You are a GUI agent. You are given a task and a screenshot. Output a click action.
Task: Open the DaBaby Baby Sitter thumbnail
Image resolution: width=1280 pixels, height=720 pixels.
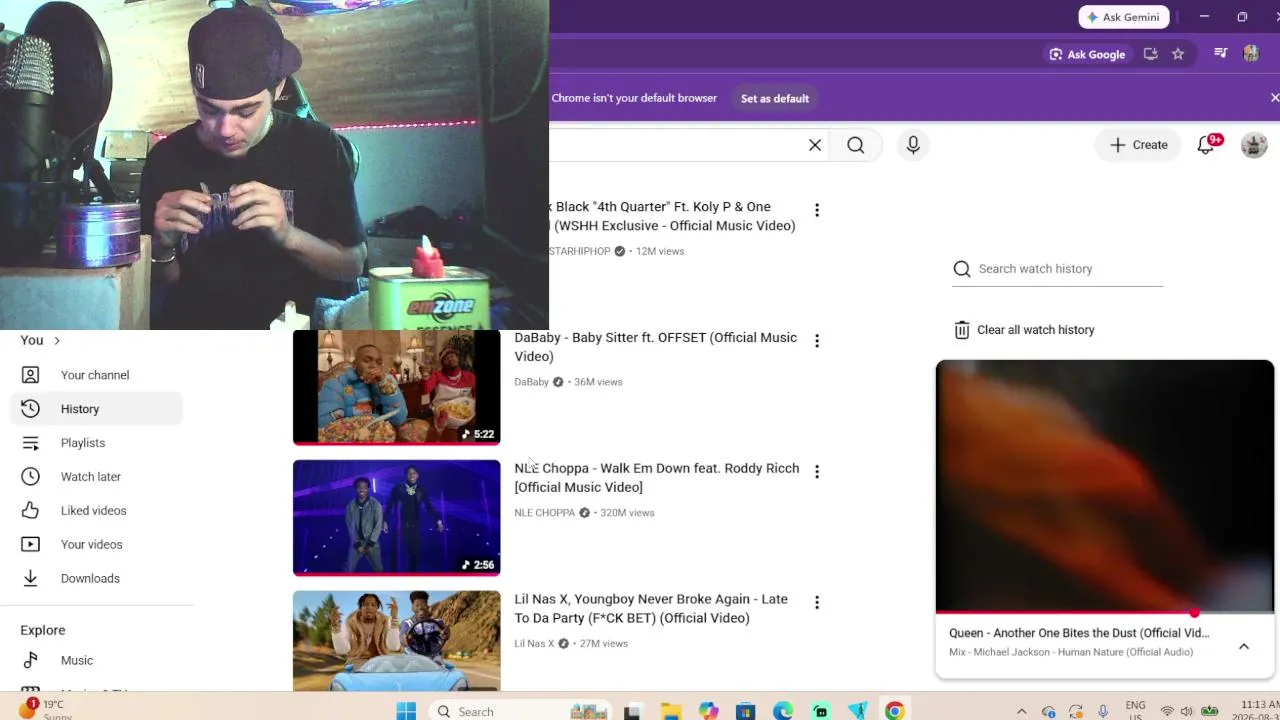point(396,387)
